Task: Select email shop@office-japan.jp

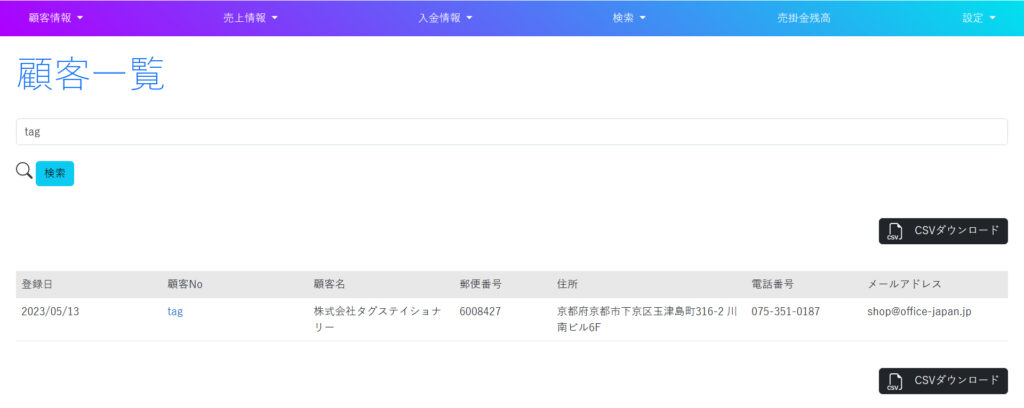Action: pyautogui.click(x=920, y=311)
